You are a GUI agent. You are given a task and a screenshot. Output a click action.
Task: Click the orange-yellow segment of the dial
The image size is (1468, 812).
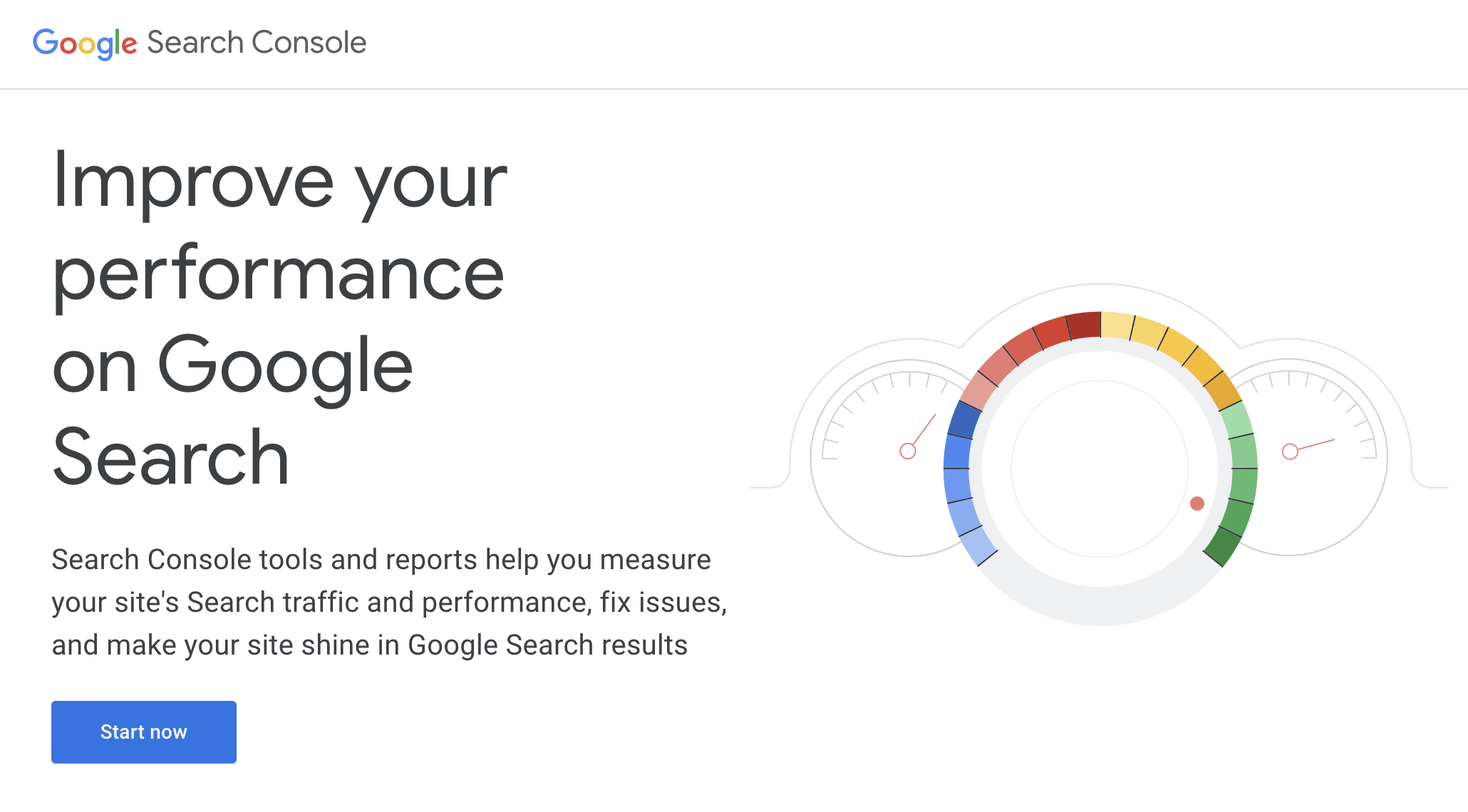tap(1221, 388)
